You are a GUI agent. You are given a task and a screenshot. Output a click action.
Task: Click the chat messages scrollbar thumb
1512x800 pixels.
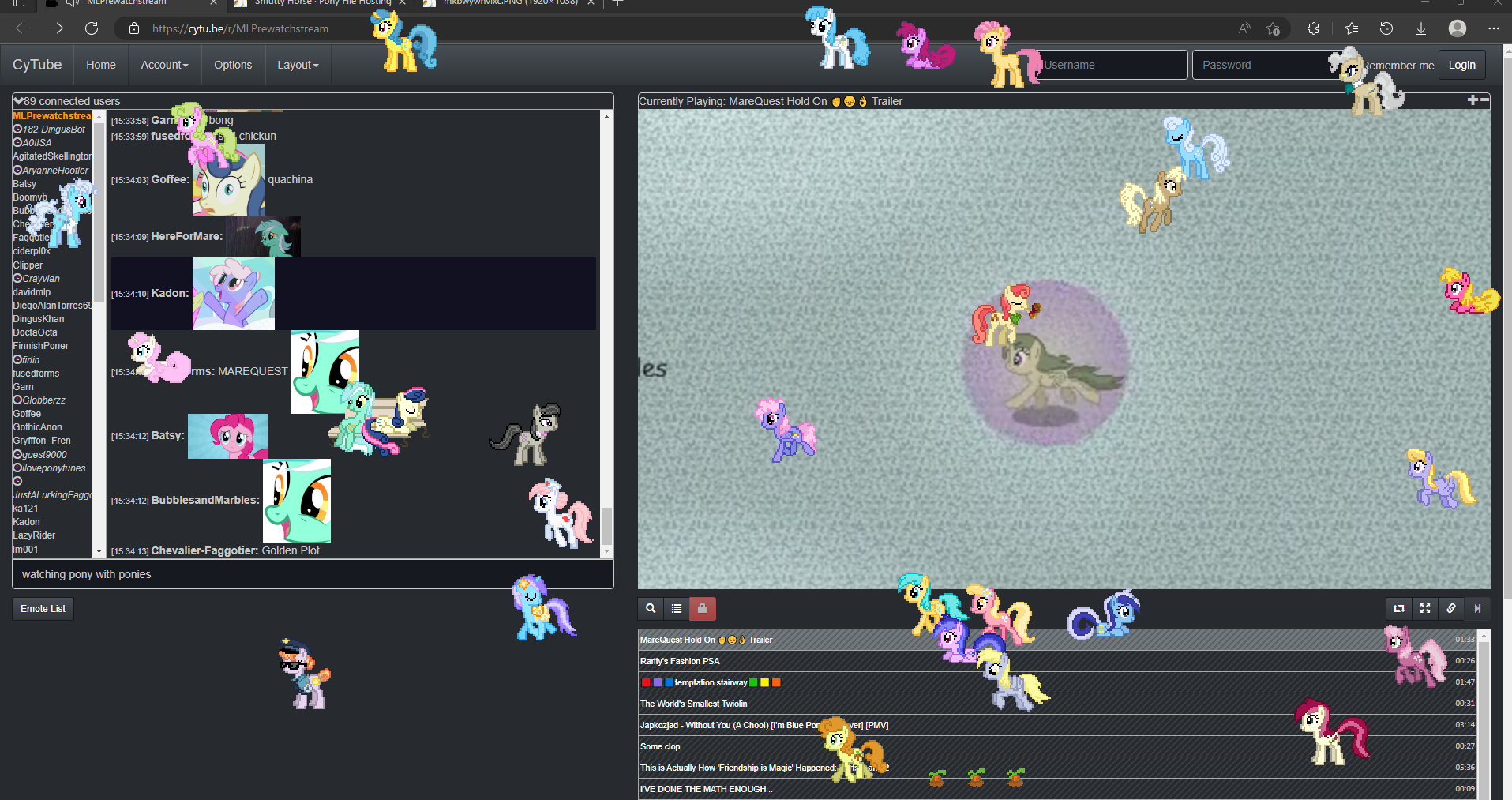tap(606, 525)
